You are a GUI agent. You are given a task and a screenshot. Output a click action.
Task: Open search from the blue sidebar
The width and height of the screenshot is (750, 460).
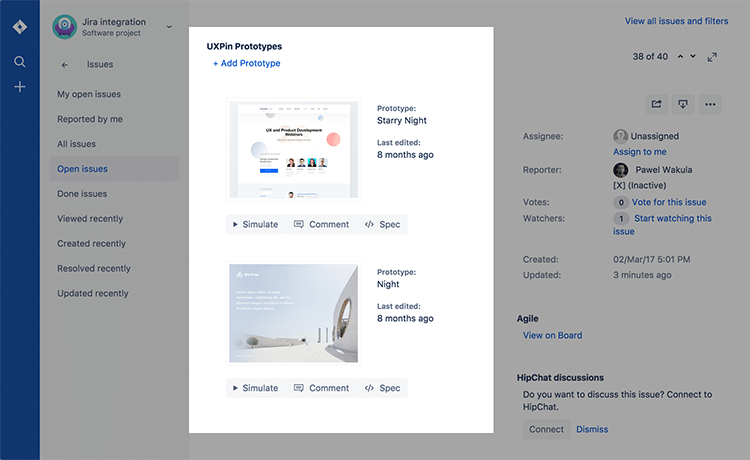20,62
